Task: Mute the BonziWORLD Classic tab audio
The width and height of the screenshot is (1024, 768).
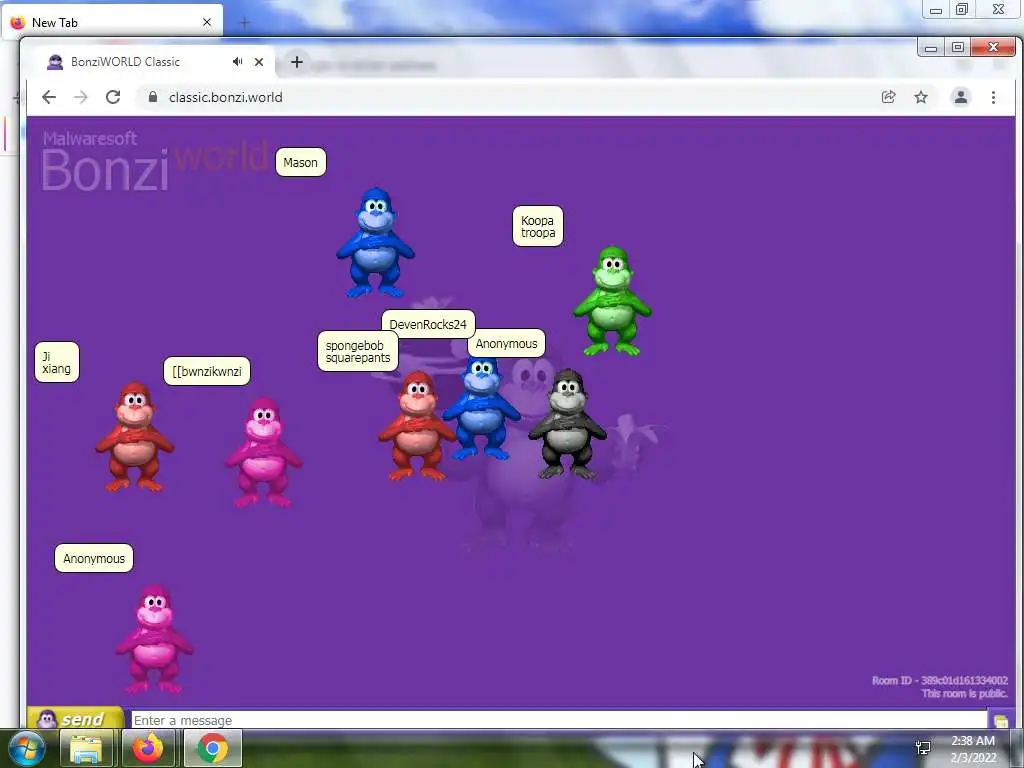Action: click(237, 61)
